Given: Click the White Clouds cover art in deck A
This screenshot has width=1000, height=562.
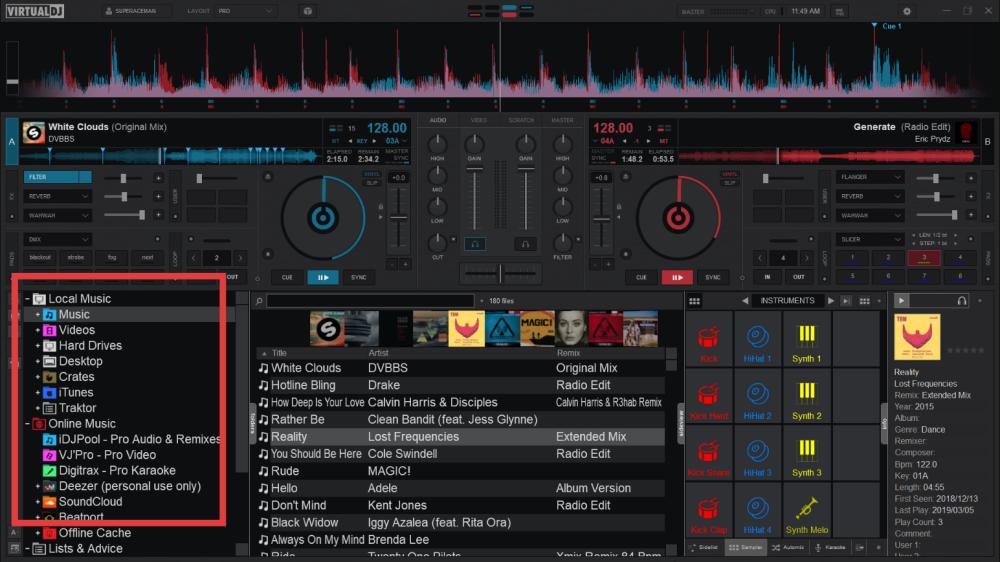Looking at the screenshot, I should pyautogui.click(x=33, y=132).
